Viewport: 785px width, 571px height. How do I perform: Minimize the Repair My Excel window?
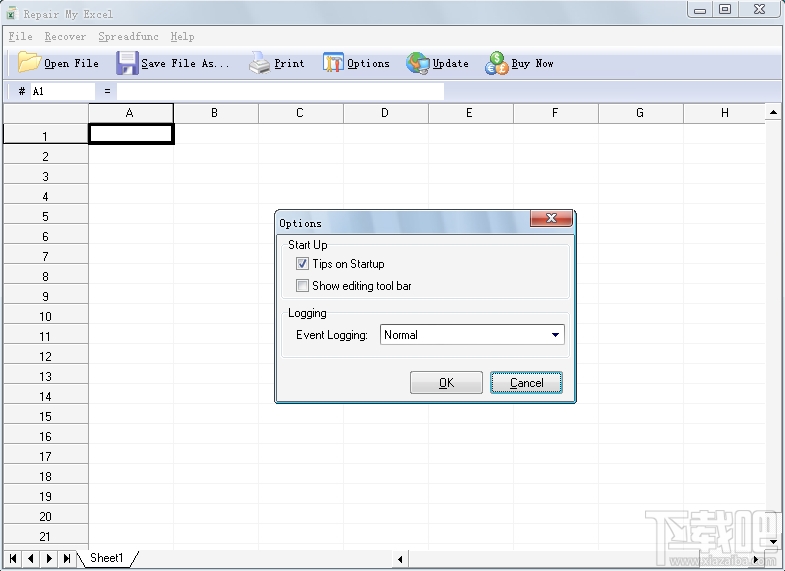[x=700, y=10]
